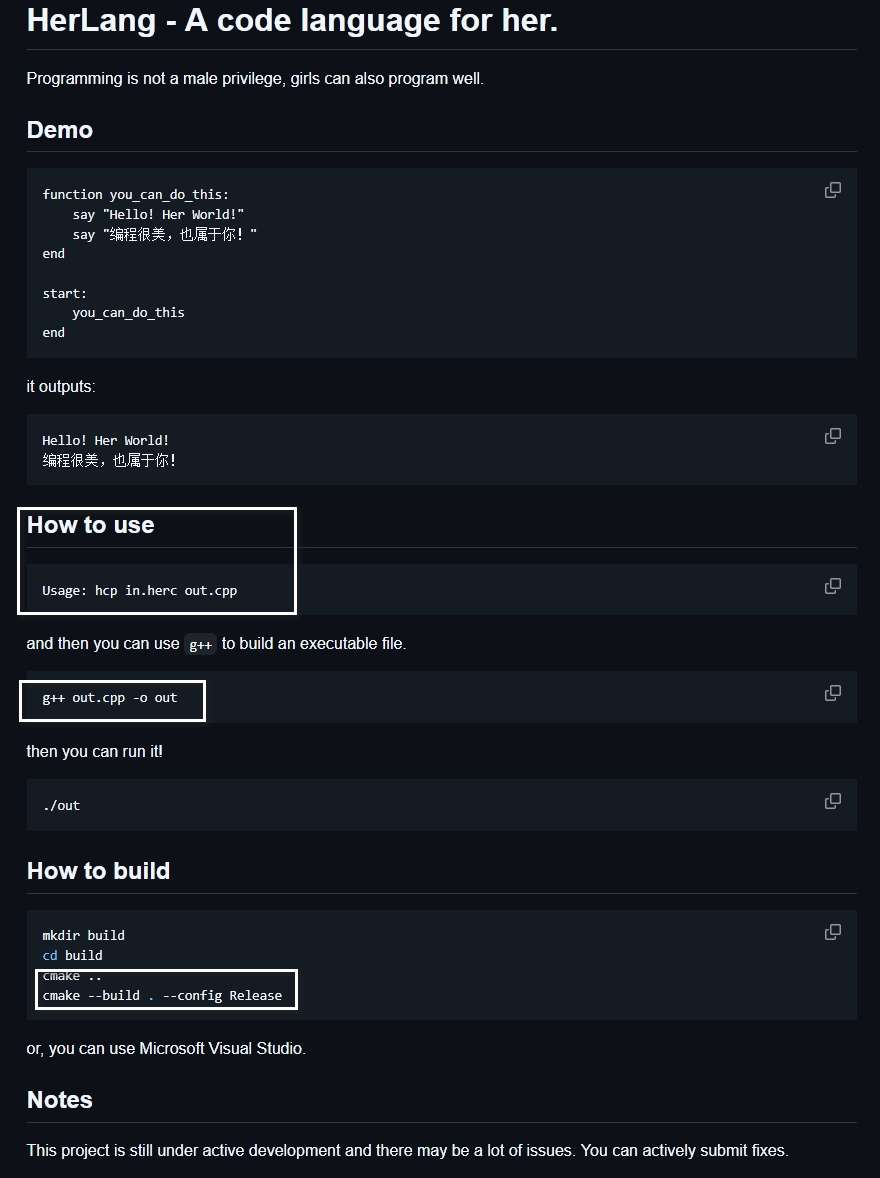Copy the mkdir build commands block
This screenshot has height=1178, width=880.
tap(832, 932)
